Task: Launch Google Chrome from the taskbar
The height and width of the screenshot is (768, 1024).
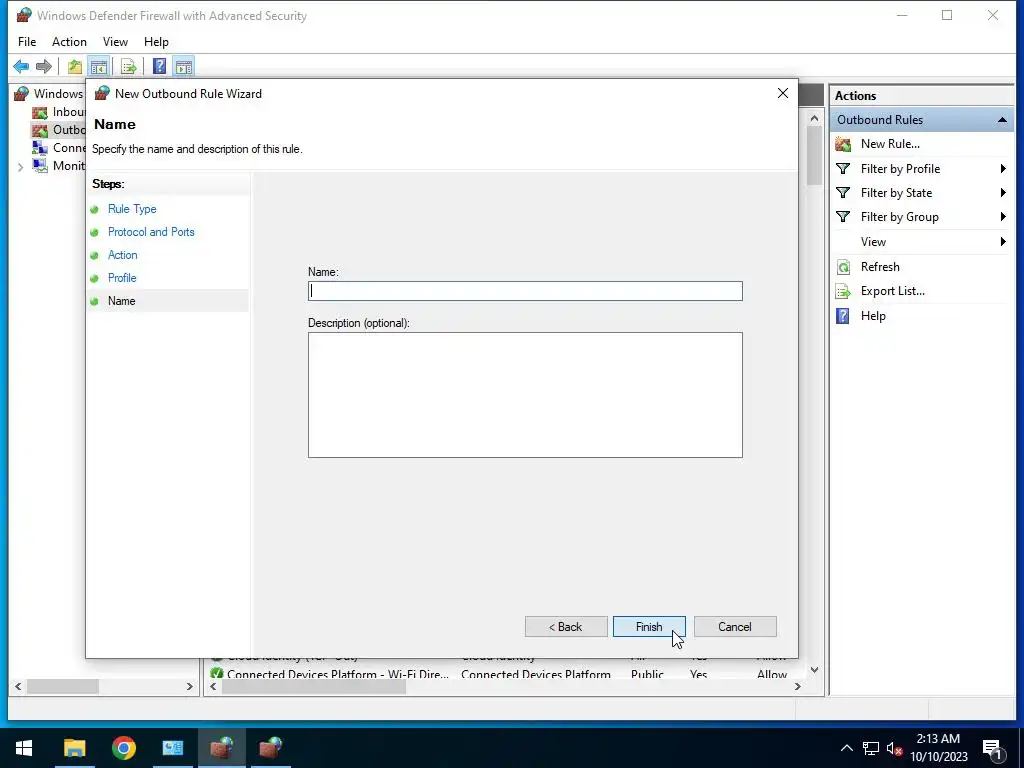Action: point(123,748)
